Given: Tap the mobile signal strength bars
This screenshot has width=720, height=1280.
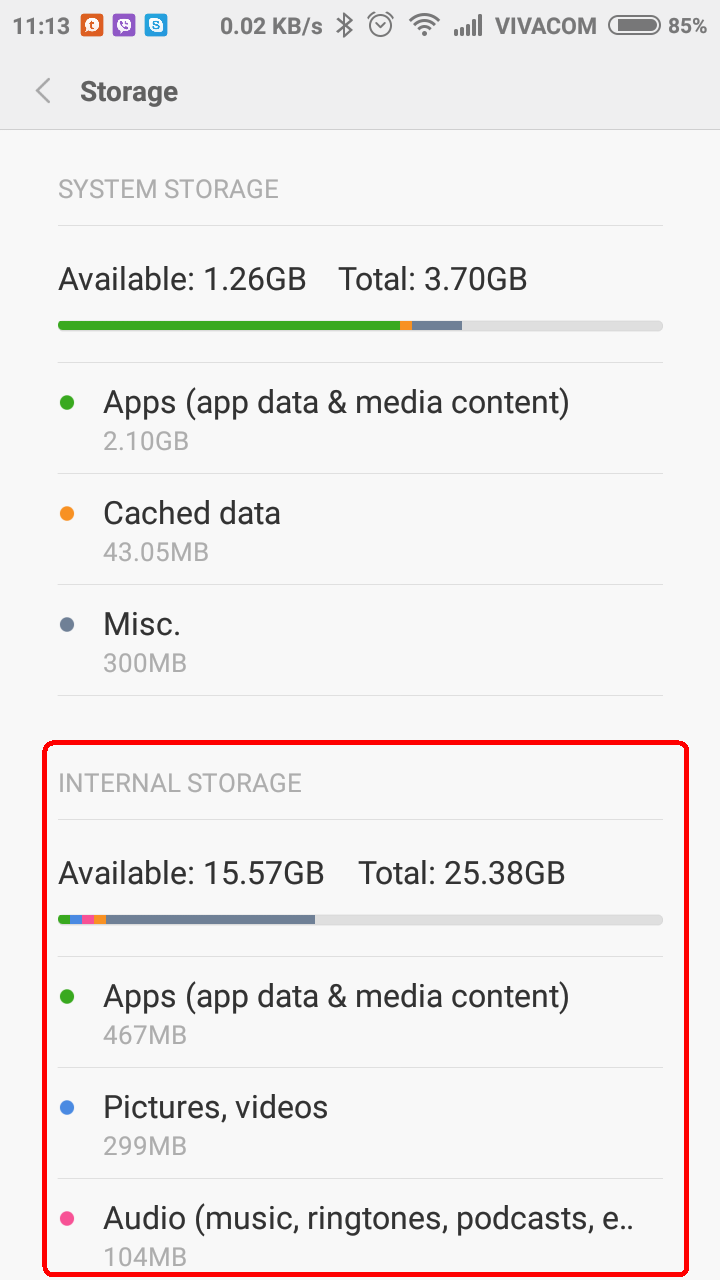Looking at the screenshot, I should tap(467, 26).
